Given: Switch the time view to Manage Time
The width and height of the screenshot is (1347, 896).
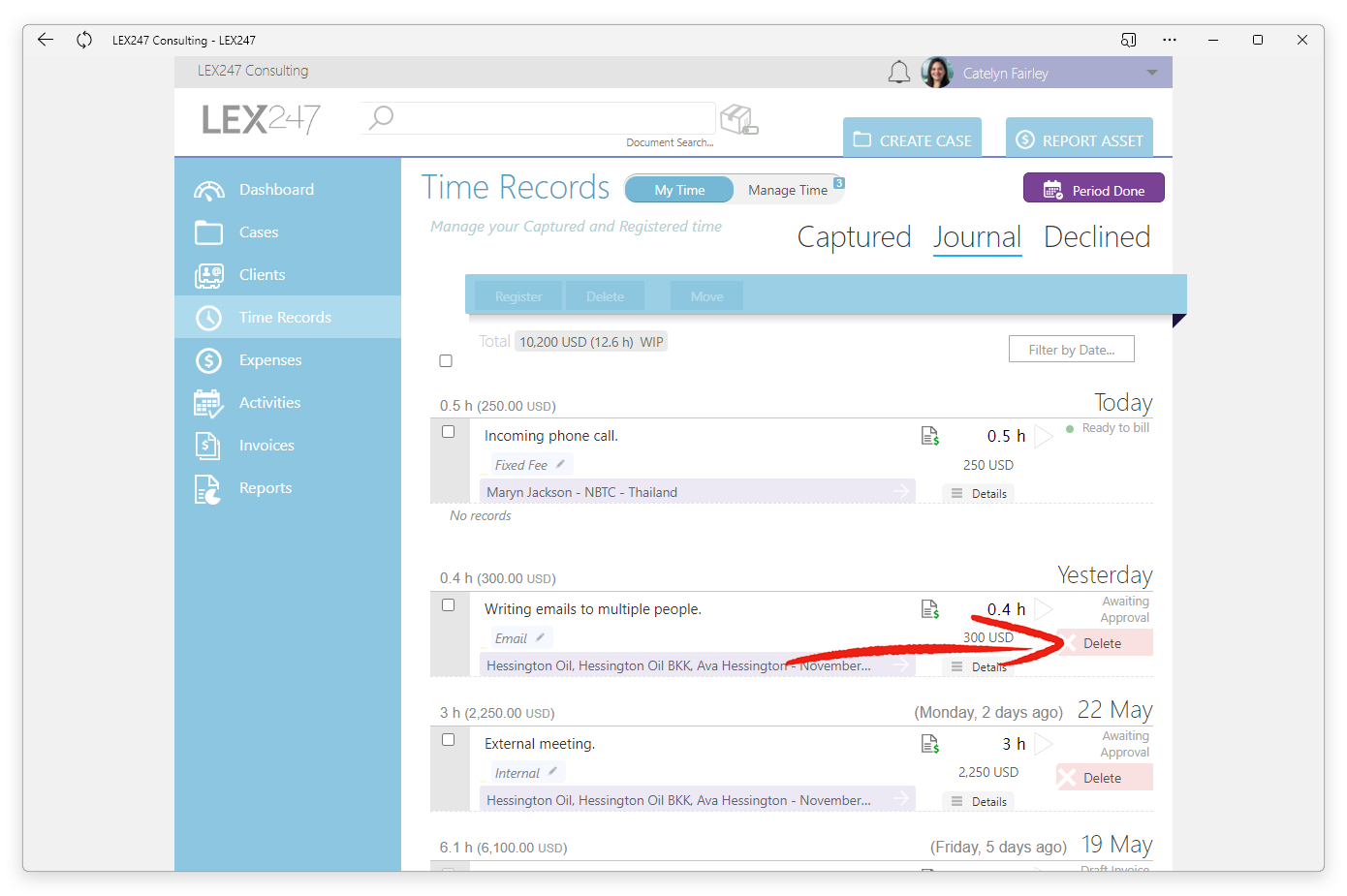Looking at the screenshot, I should (788, 190).
